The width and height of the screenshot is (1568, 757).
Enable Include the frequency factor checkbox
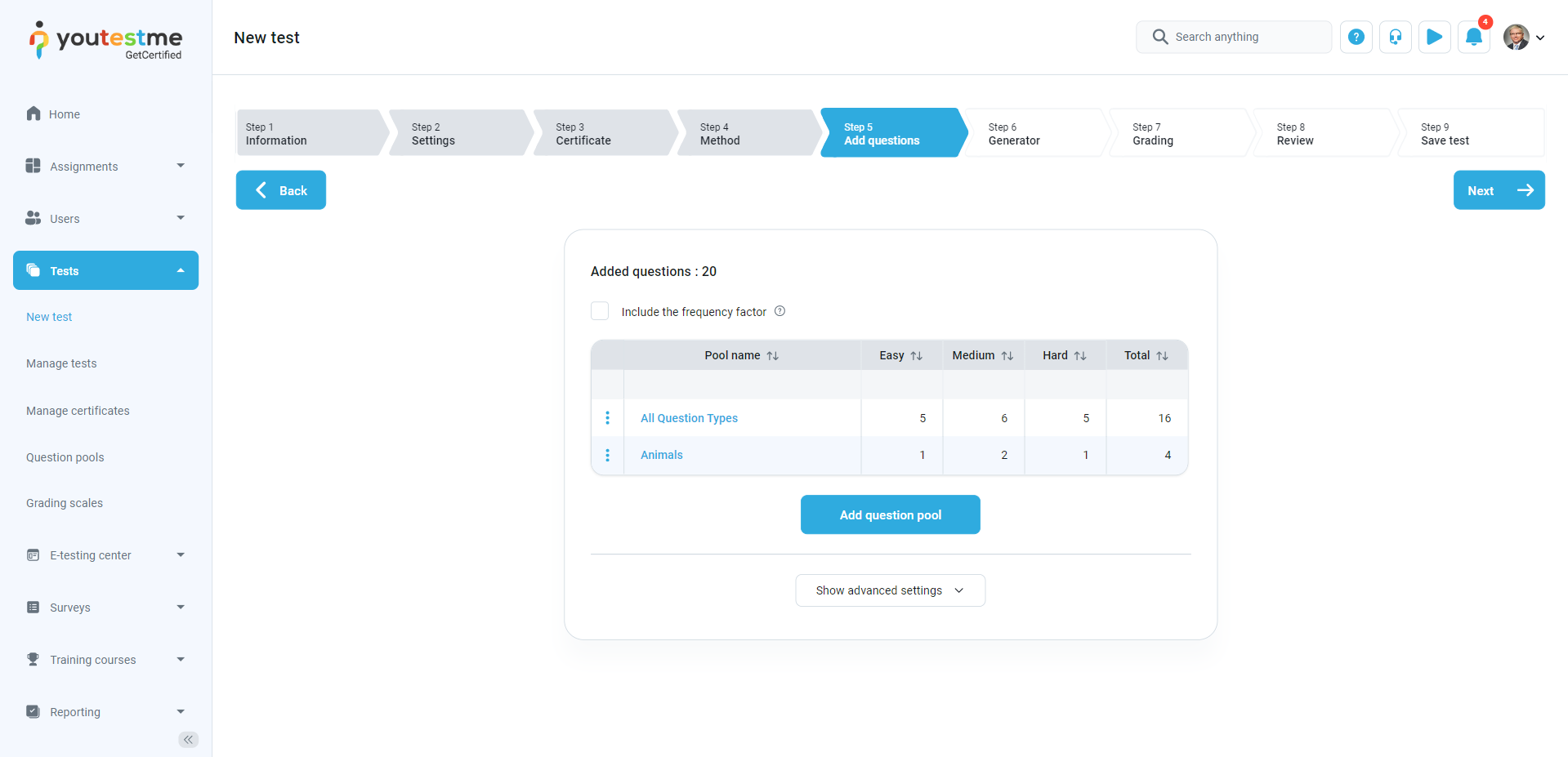coord(600,311)
